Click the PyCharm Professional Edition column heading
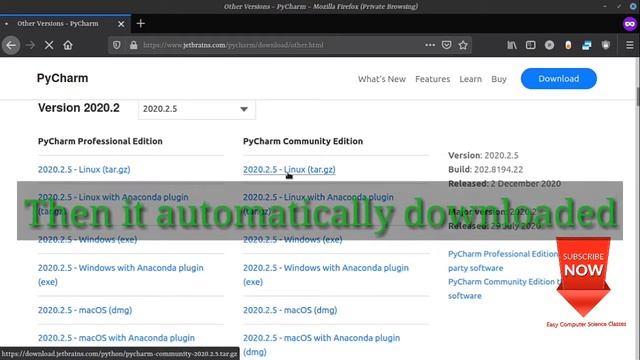 (x=100, y=141)
